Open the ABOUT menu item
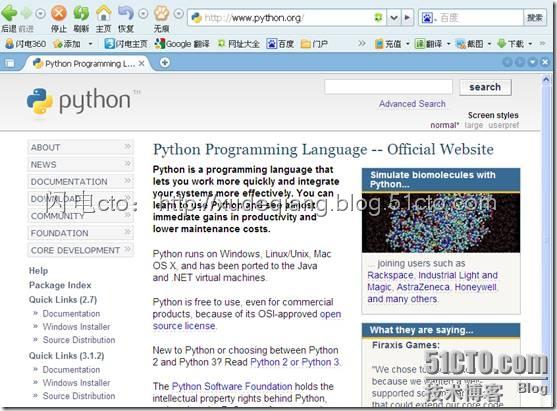 (x=81, y=147)
